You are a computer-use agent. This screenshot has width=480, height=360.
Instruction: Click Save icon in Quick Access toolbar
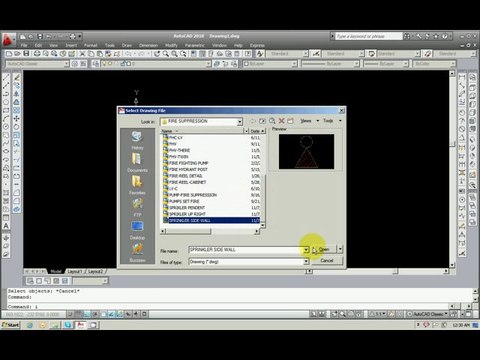tap(40, 36)
